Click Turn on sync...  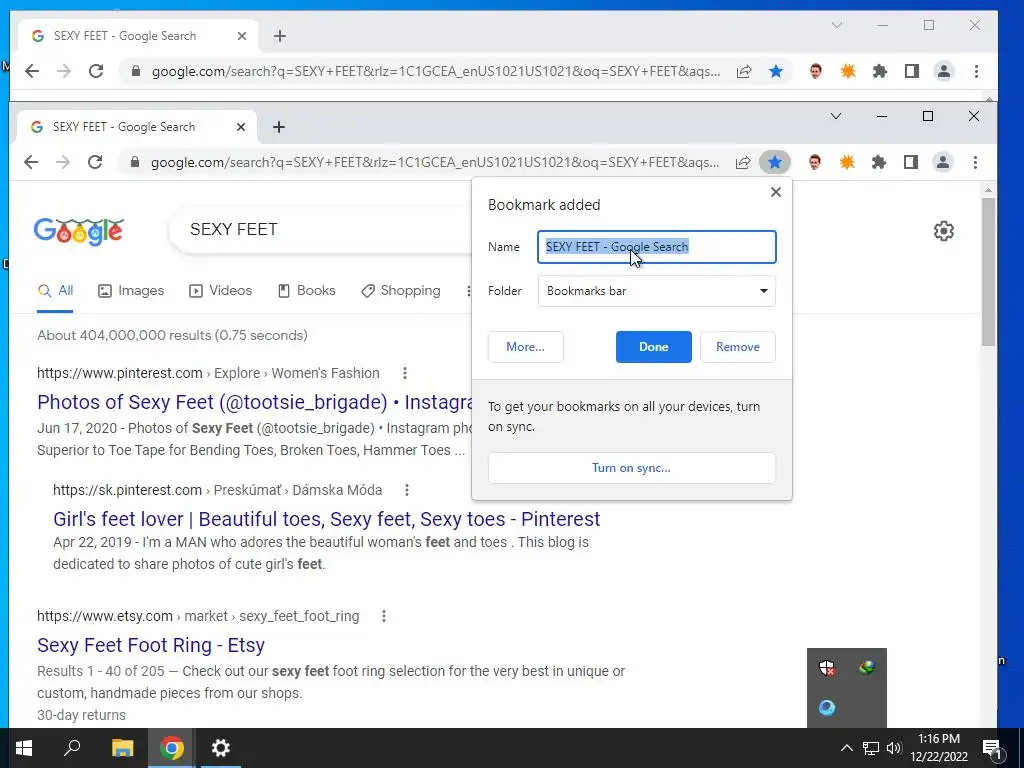(632, 468)
